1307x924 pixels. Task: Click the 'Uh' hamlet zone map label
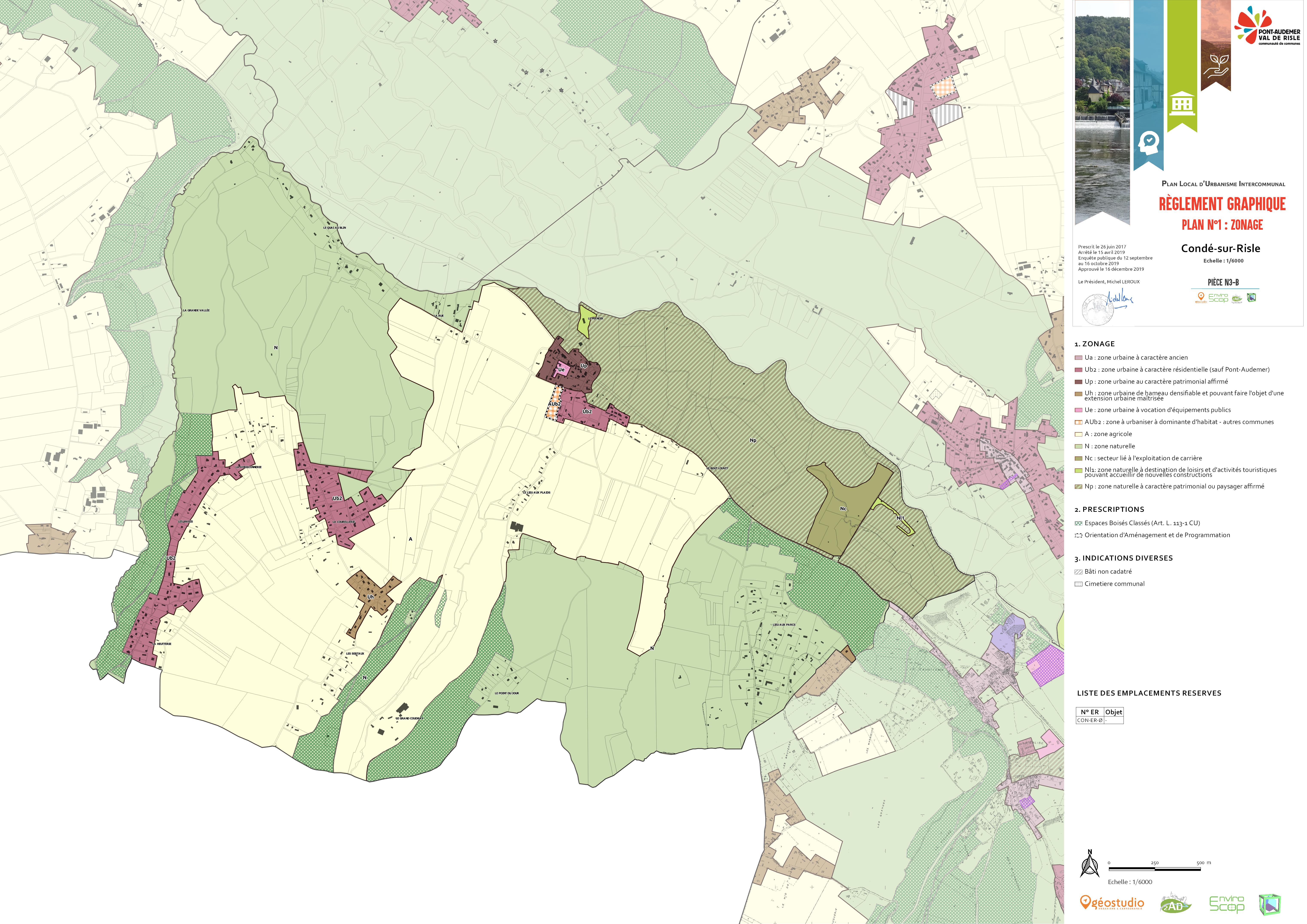tap(370, 597)
